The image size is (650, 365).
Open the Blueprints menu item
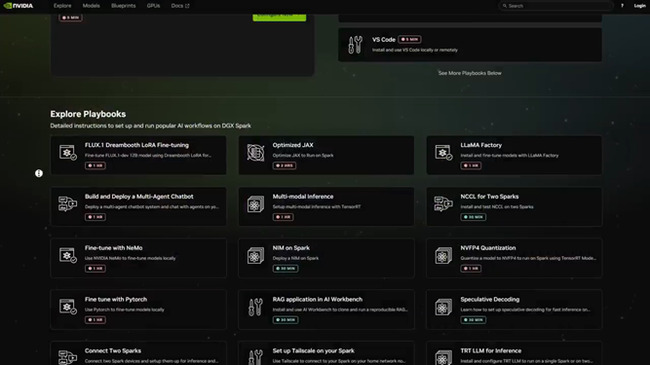point(123,6)
